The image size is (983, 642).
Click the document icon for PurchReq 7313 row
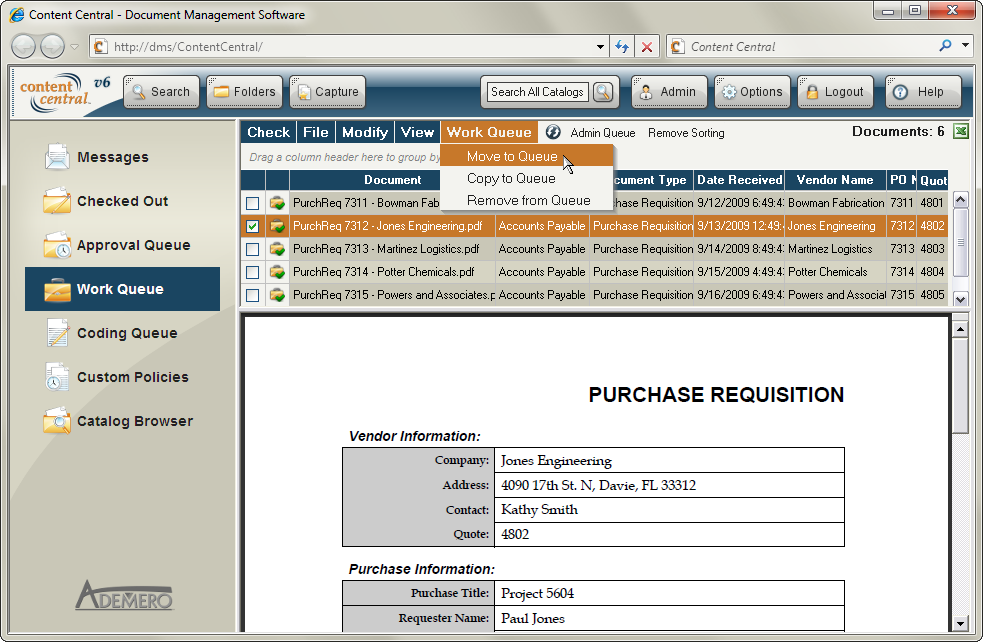click(x=277, y=249)
